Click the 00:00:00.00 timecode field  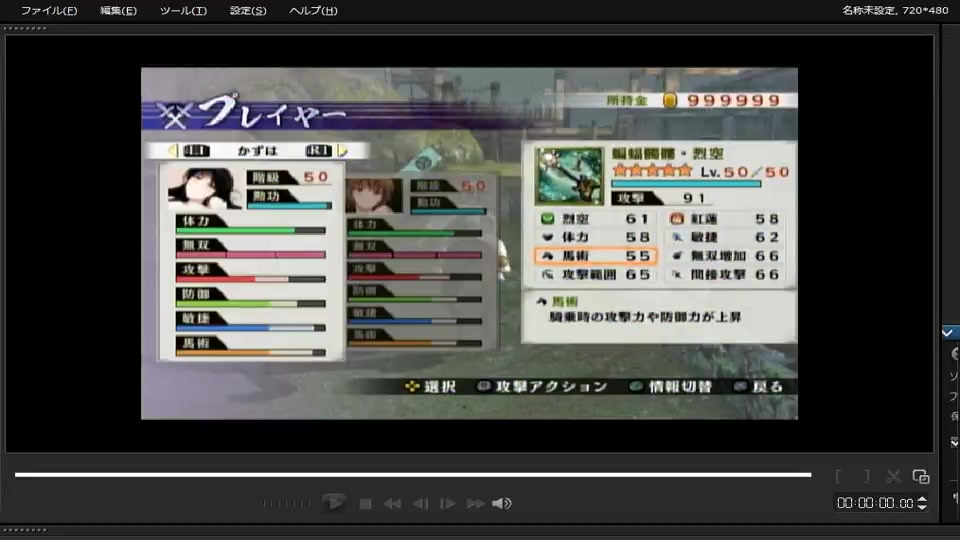click(875, 503)
